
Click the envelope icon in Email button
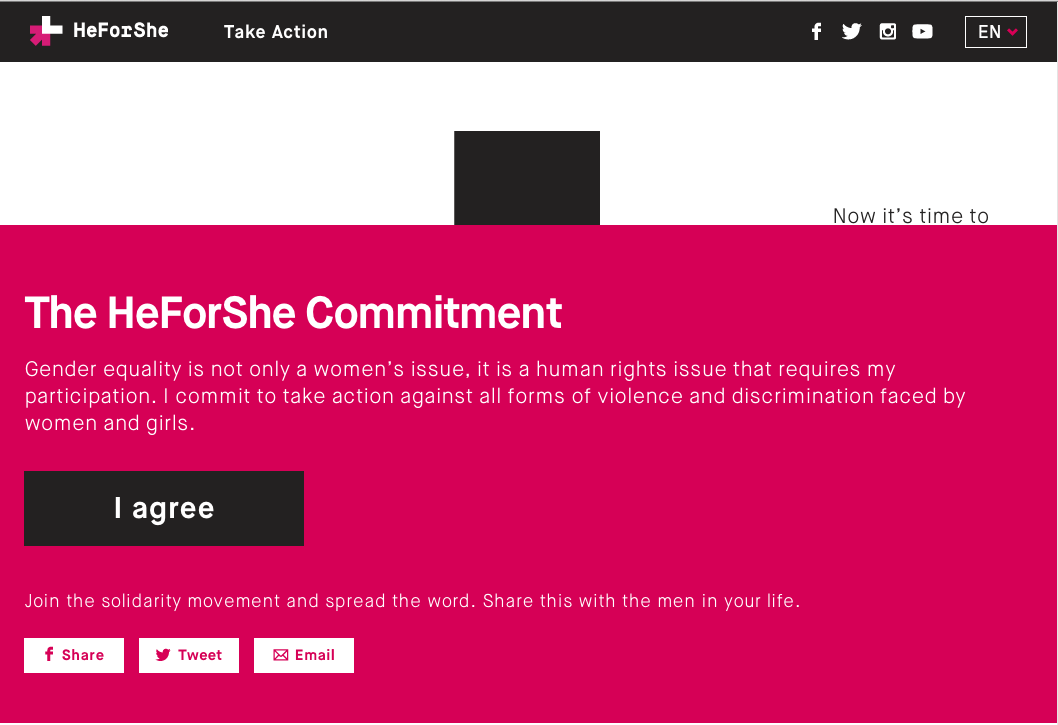click(281, 655)
